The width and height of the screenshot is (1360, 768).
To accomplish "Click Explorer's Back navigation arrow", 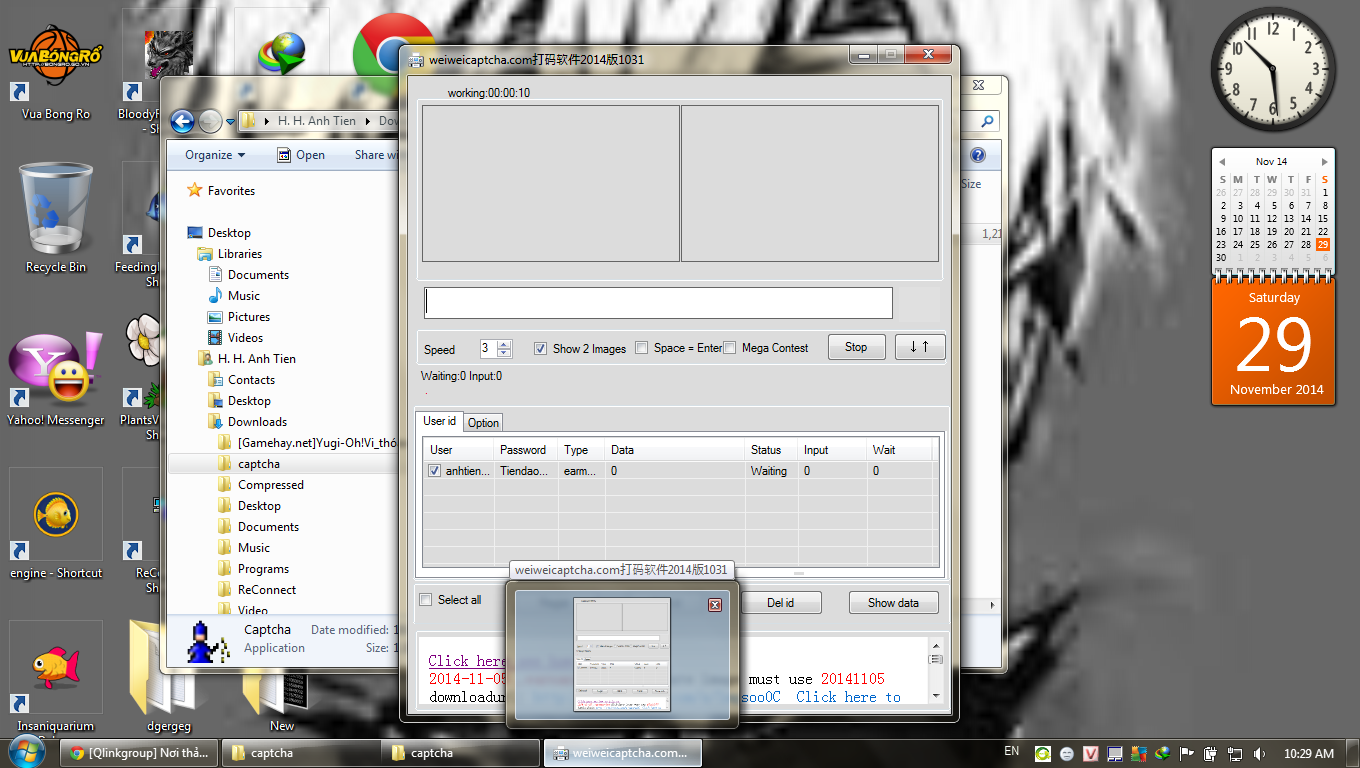I will click(182, 121).
